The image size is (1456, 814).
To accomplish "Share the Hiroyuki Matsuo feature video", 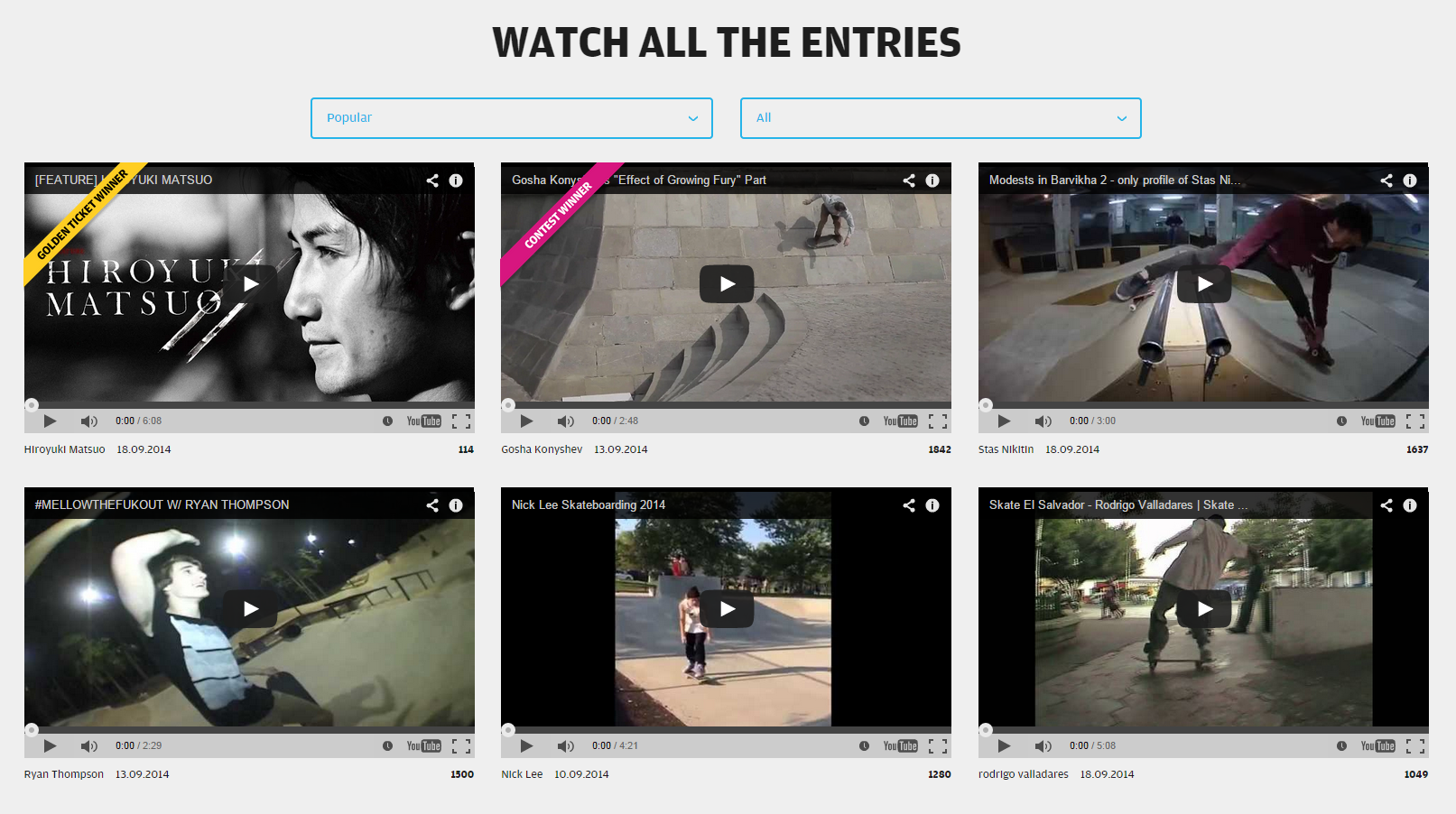I will coord(432,180).
